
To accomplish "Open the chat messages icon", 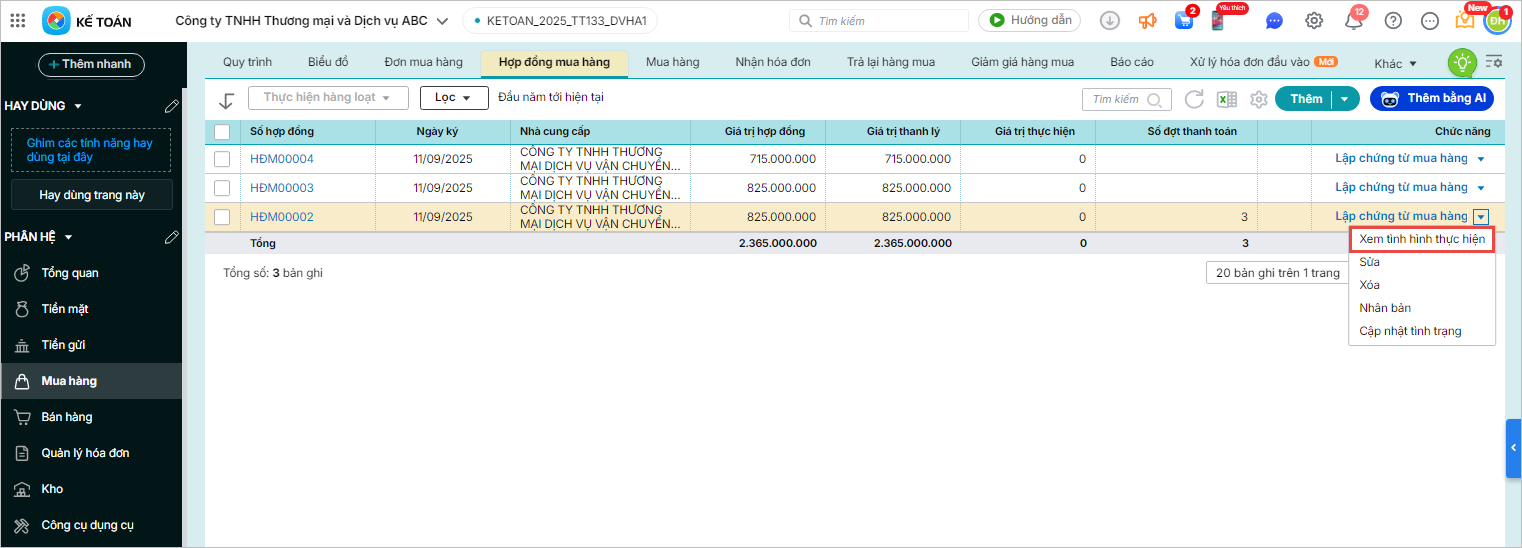I will click(x=1273, y=21).
